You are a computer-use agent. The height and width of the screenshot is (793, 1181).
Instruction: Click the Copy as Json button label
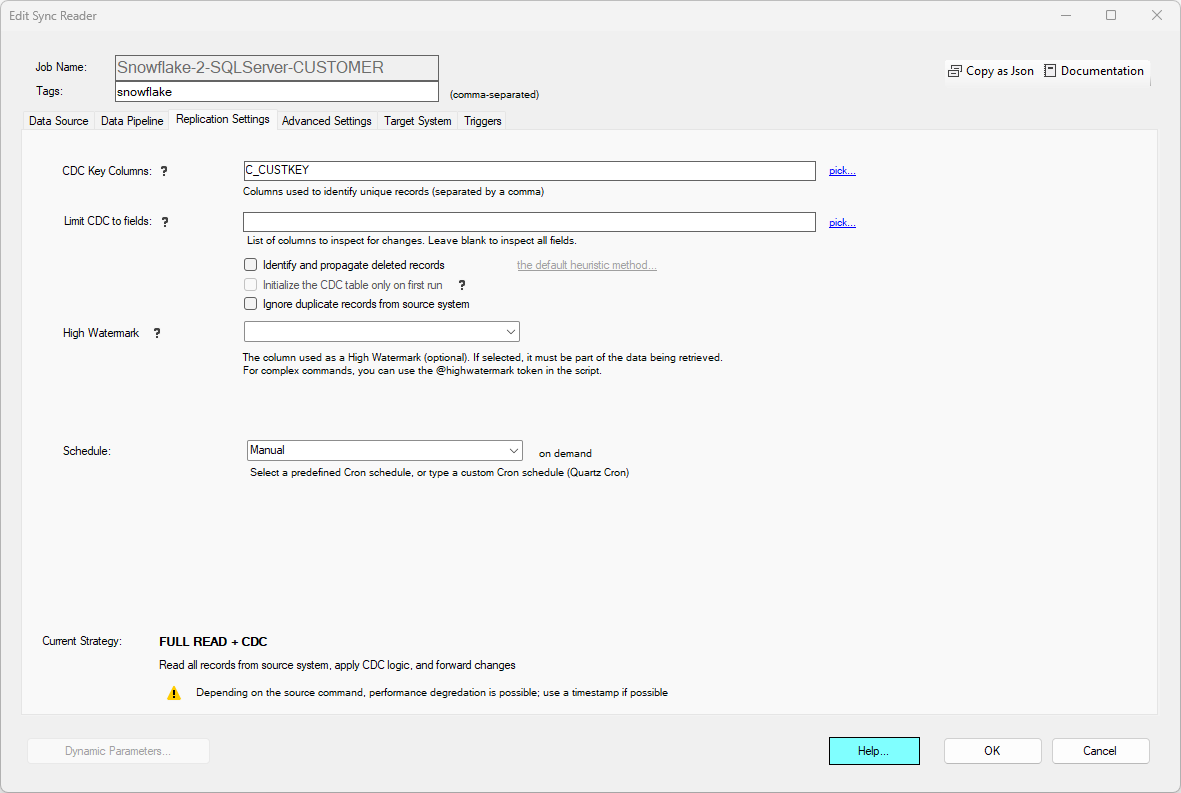tap(999, 71)
